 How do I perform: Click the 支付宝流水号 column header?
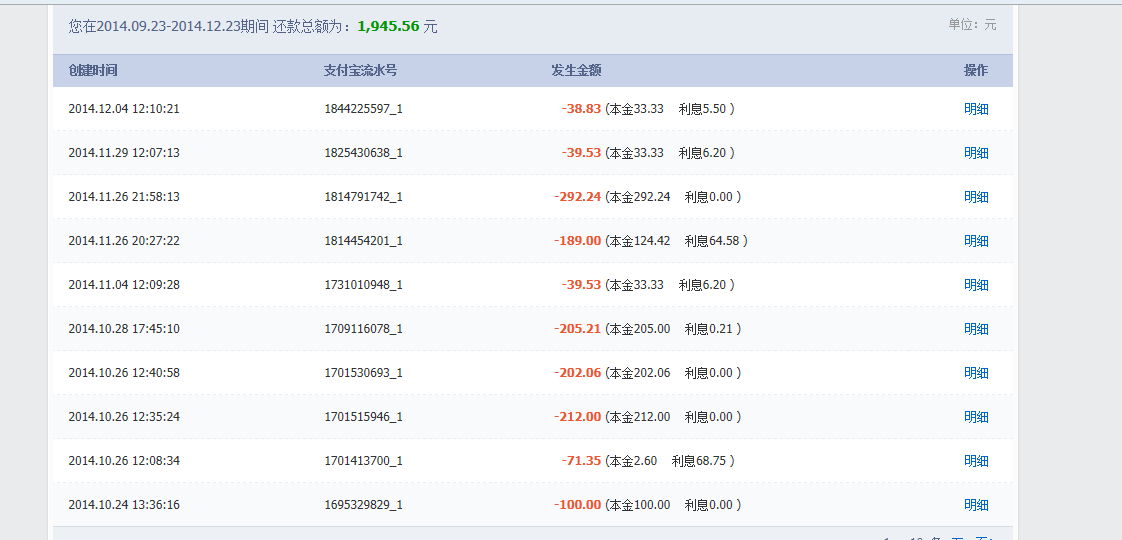click(360, 71)
